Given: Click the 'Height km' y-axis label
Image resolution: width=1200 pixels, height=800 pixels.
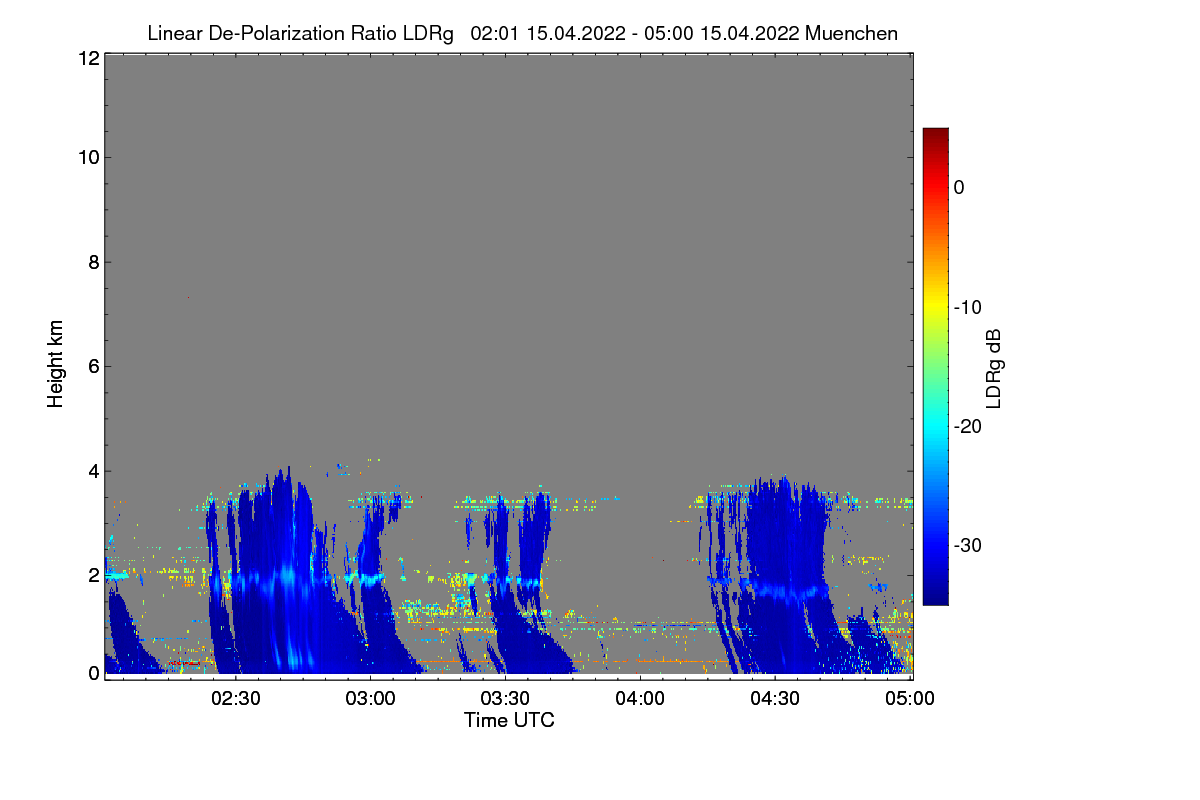Looking at the screenshot, I should 56,364.
